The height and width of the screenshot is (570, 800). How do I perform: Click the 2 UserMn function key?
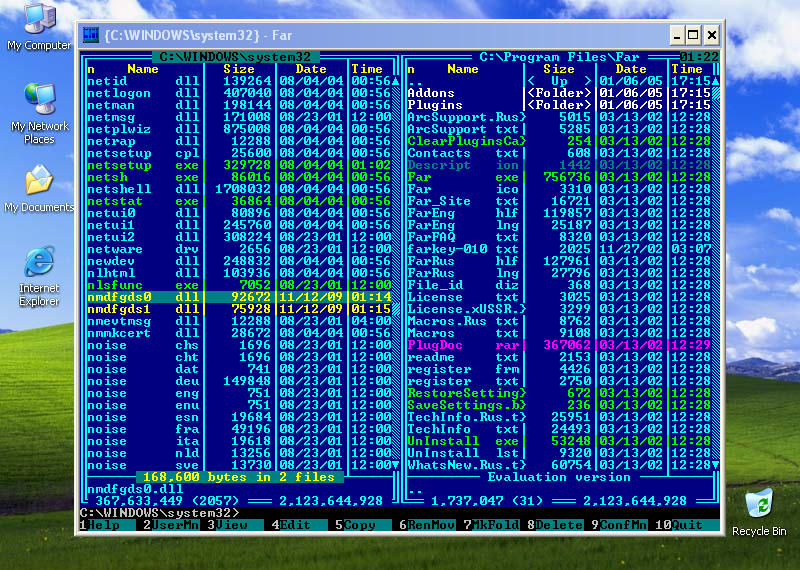click(171, 525)
